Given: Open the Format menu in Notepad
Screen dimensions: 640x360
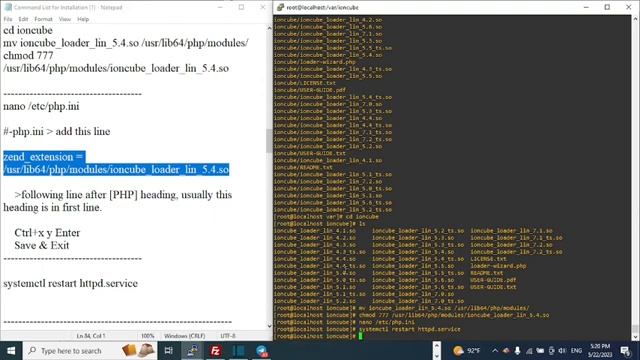Looking at the screenshot, I should 43,19.
